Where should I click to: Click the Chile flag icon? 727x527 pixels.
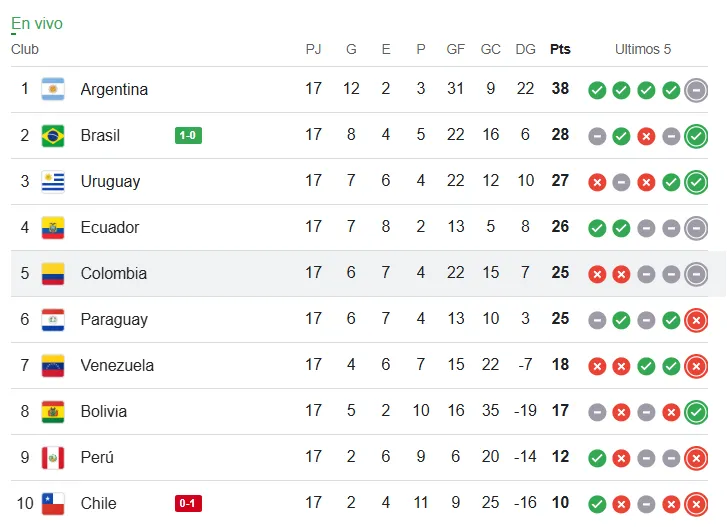pos(53,503)
